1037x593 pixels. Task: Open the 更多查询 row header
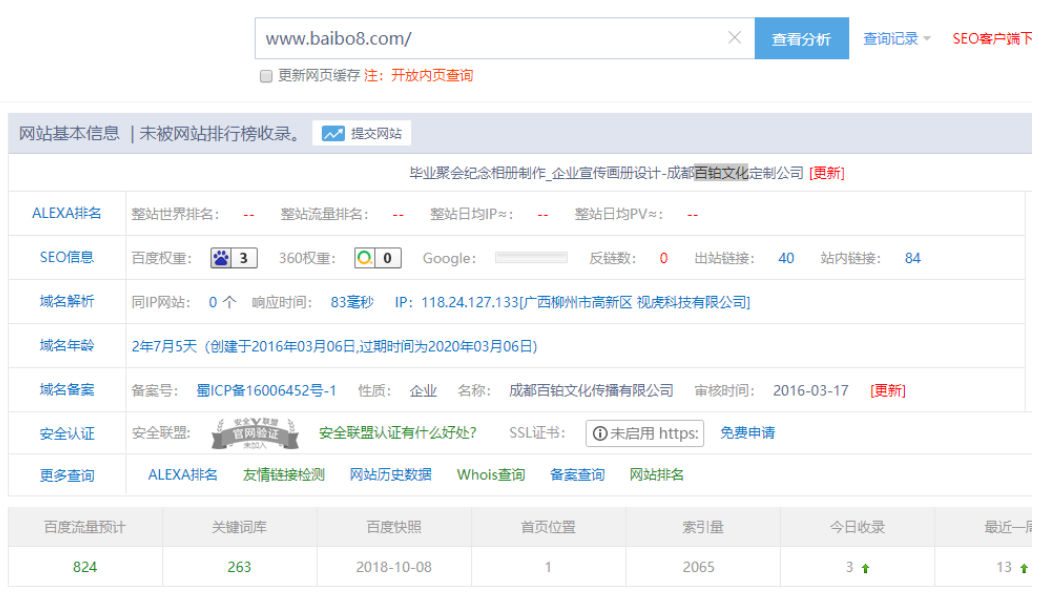(x=67, y=475)
